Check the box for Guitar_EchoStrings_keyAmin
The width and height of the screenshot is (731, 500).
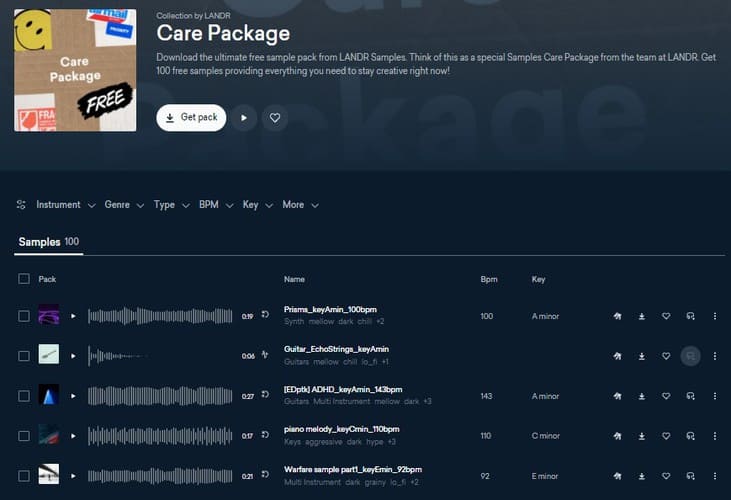coord(24,356)
